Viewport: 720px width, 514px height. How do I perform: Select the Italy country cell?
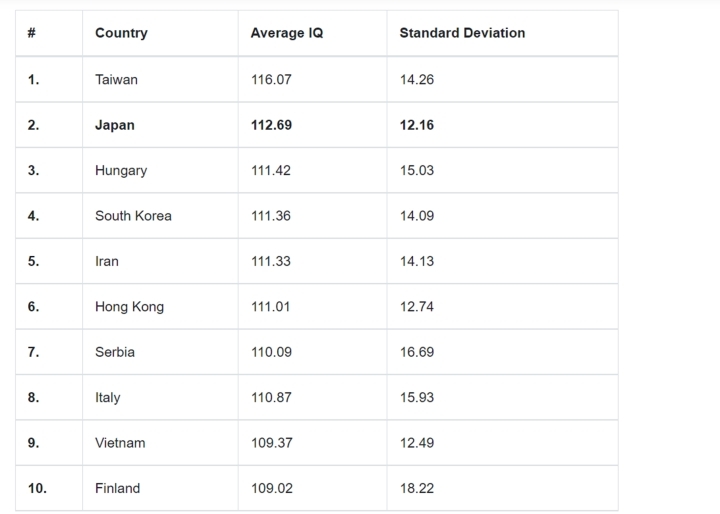pyautogui.click(x=108, y=397)
